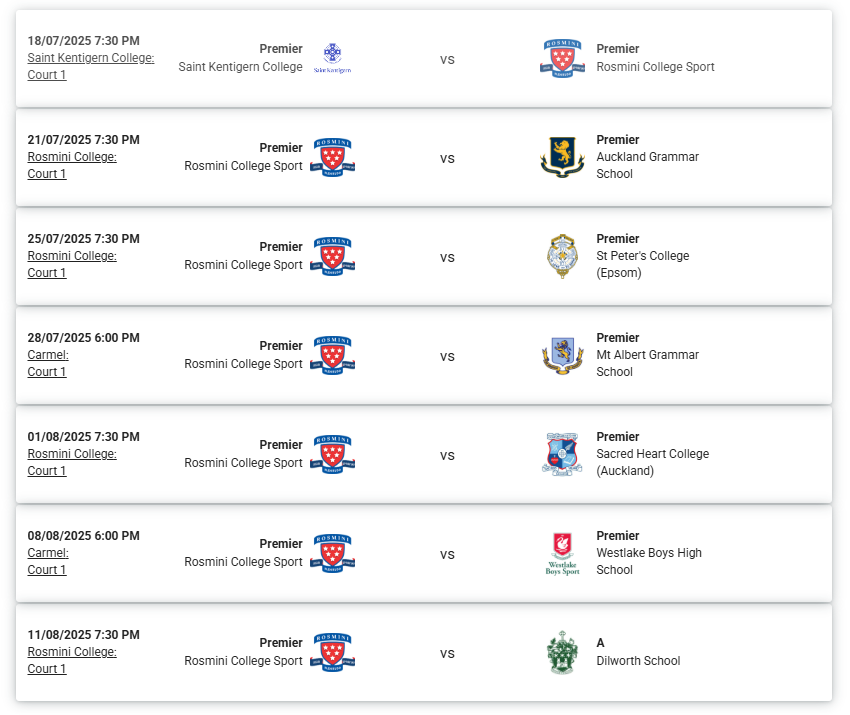Click the Sacred Heart College (Auckland) crest
The width and height of the screenshot is (850, 715).
coord(562,454)
